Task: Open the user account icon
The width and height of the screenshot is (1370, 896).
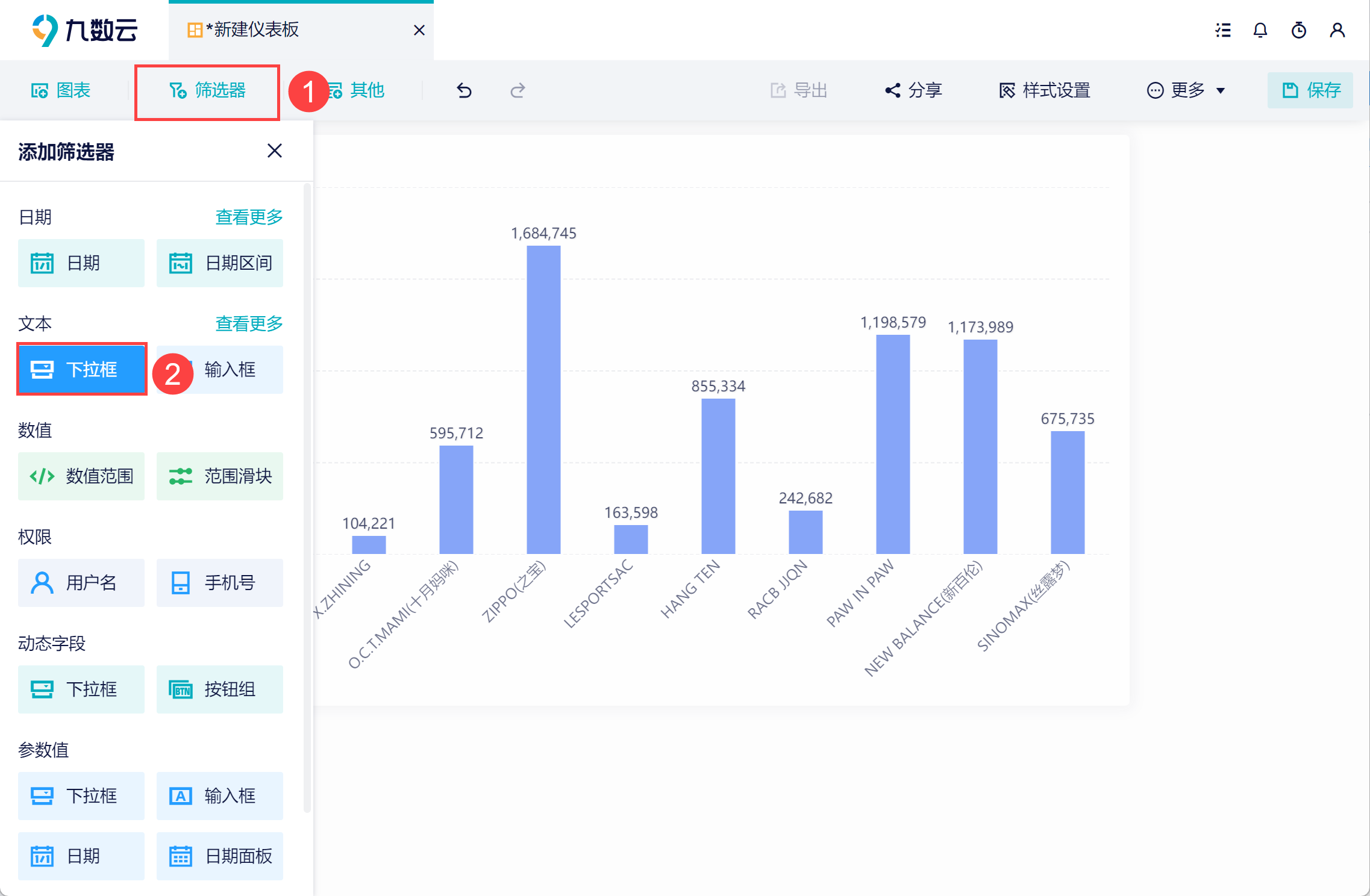Action: 1337,30
